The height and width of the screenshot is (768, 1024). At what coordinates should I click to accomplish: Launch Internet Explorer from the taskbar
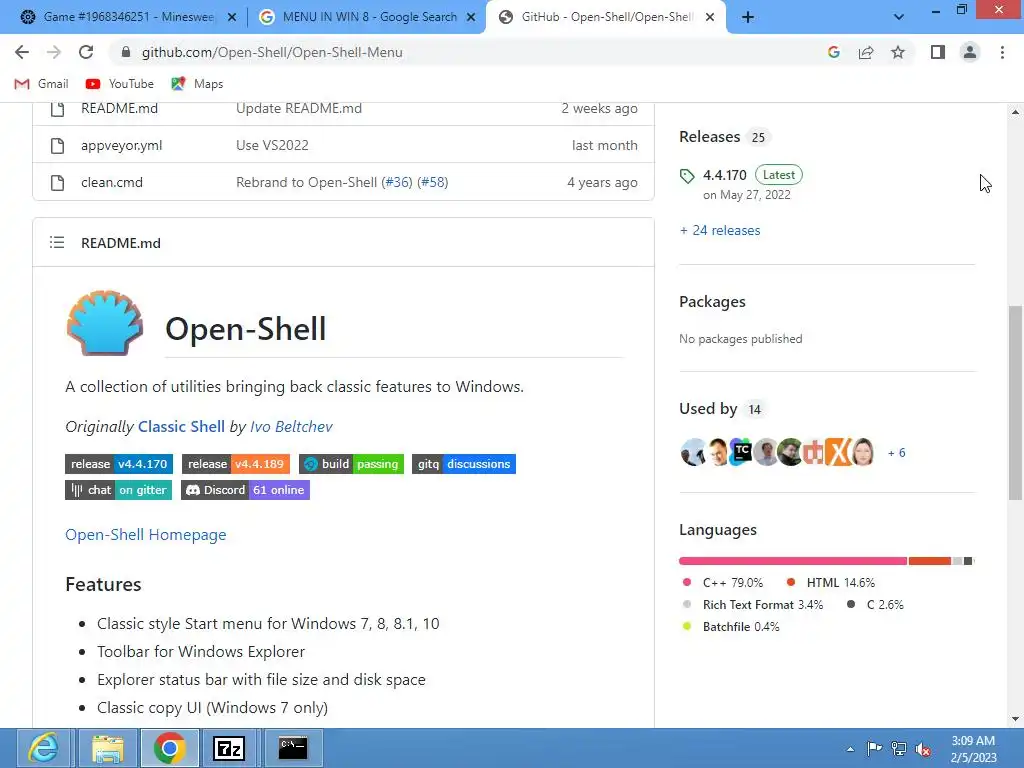[43, 748]
